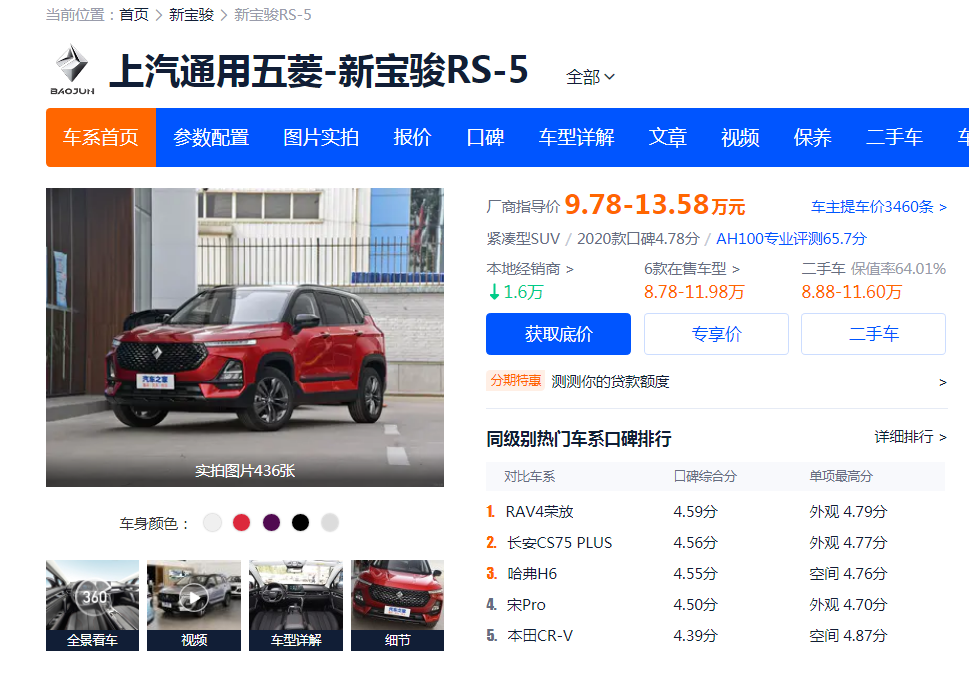Open 长安CS75 PLUS ranking entry
The width and height of the screenshot is (969, 674).
point(559,542)
